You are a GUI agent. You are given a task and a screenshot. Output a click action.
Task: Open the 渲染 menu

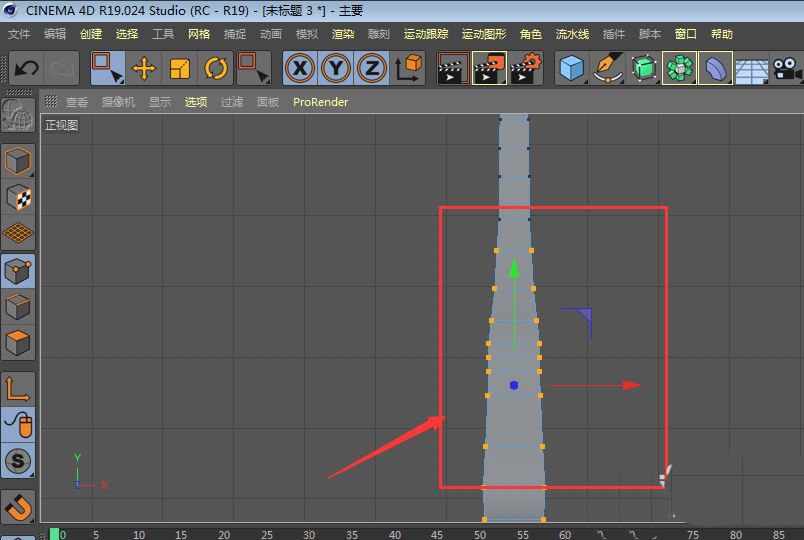click(343, 34)
